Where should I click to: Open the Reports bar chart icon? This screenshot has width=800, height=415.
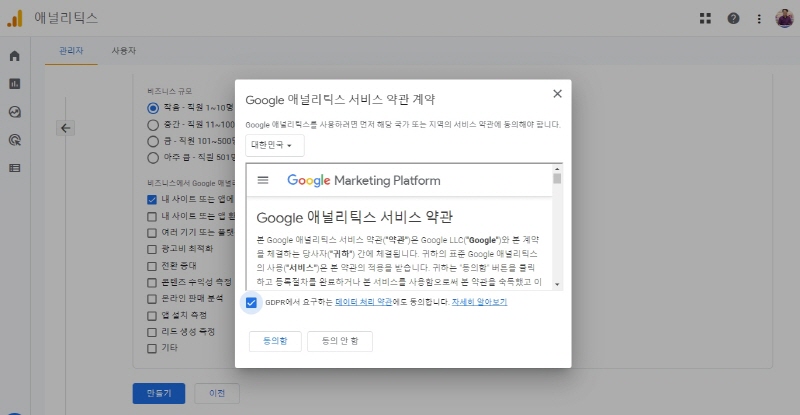click(14, 84)
